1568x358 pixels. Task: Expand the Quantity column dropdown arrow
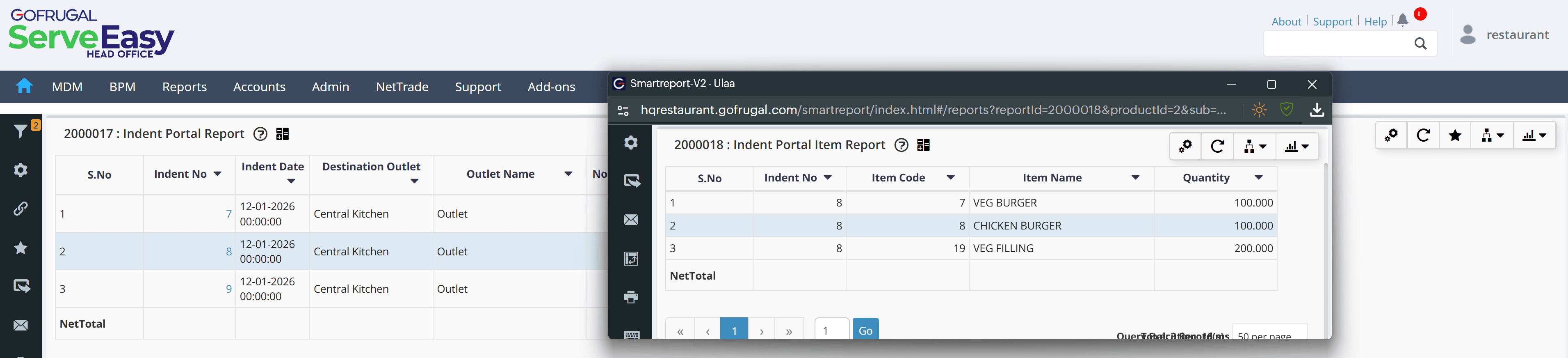[x=1259, y=178]
